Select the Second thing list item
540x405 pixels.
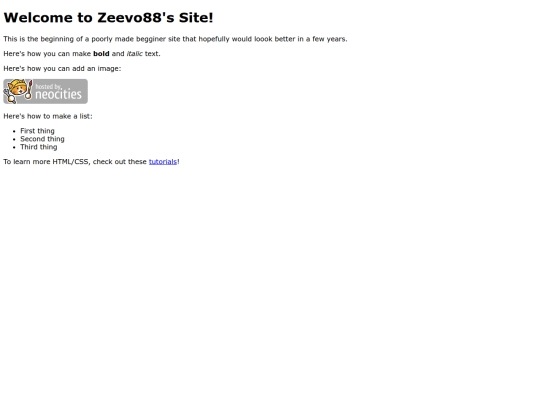tap(42, 139)
